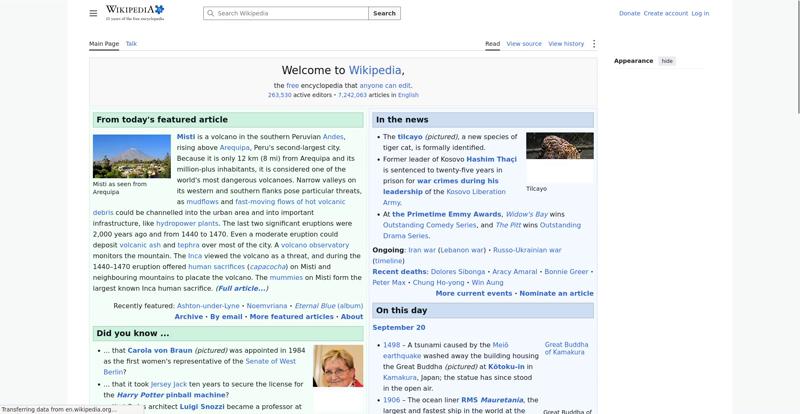Click the By email link
This screenshot has width=800, height=414.
coord(226,316)
